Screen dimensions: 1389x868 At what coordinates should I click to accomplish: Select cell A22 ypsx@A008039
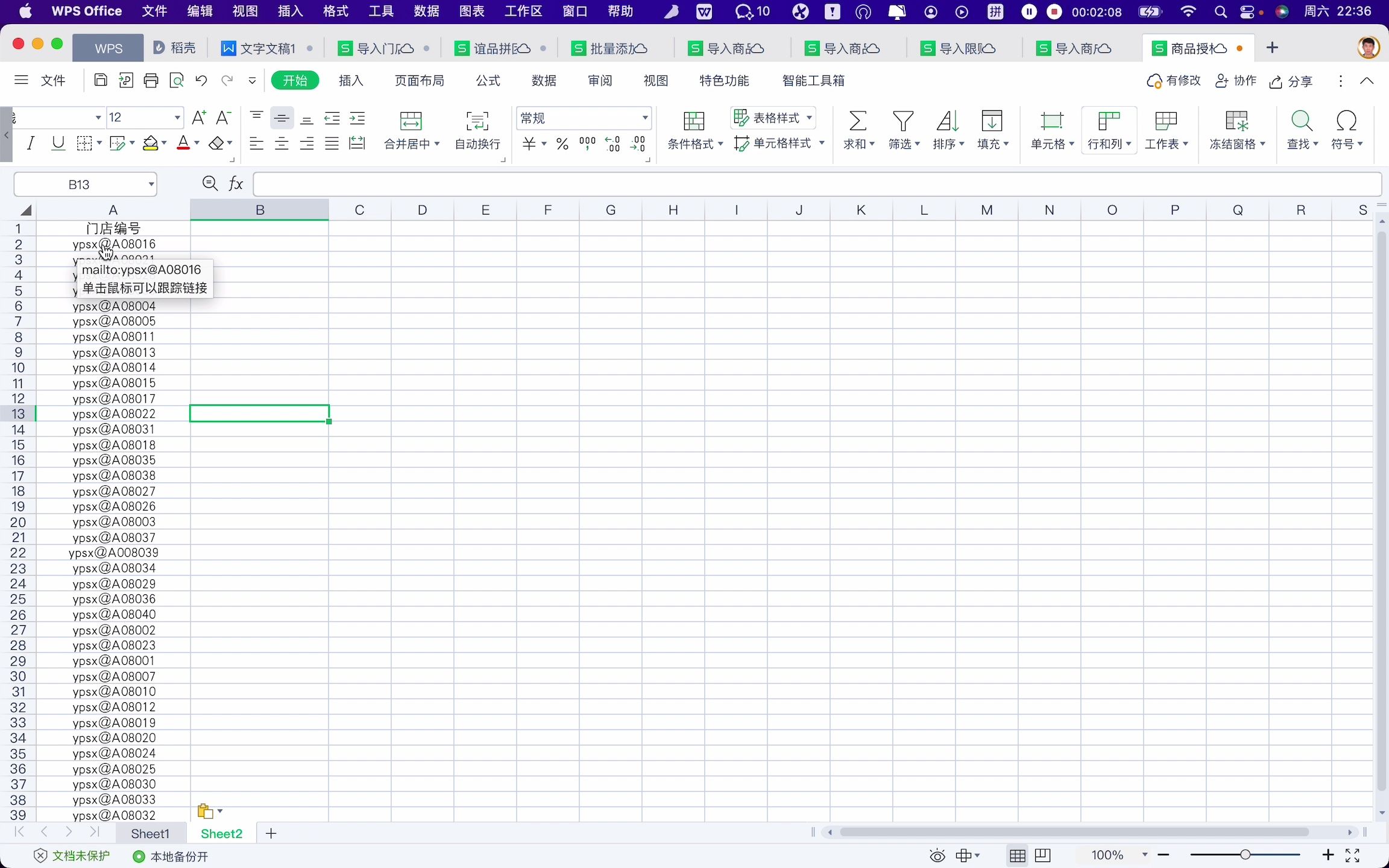pyautogui.click(x=113, y=553)
